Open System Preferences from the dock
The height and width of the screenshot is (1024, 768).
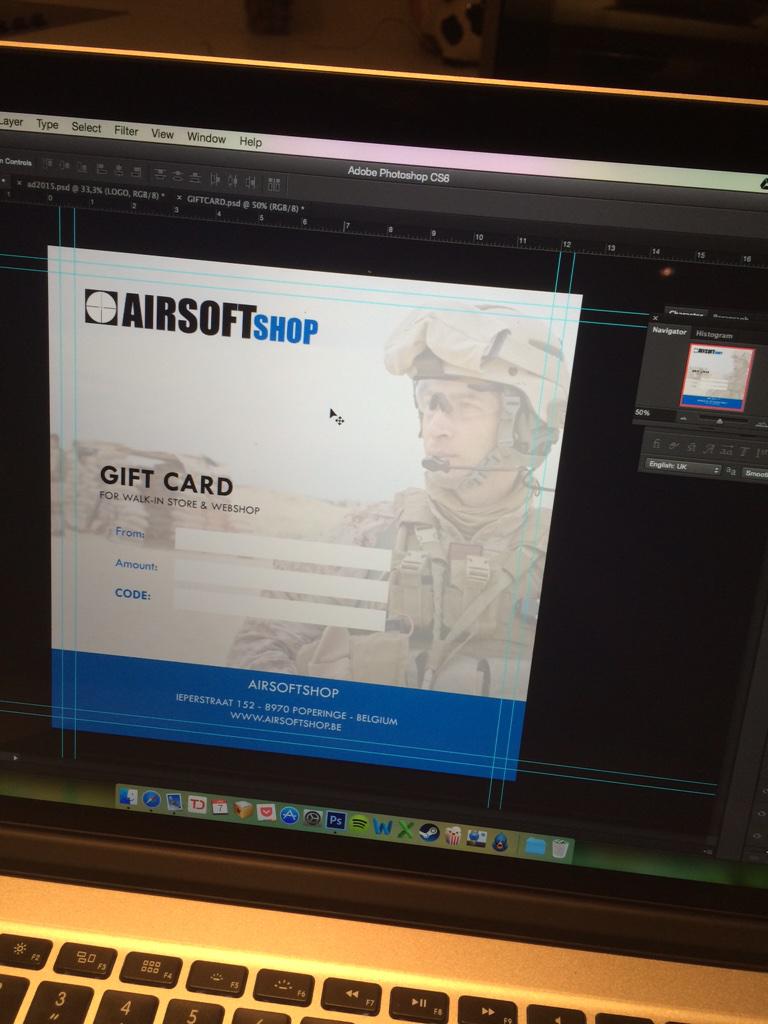click(x=312, y=818)
